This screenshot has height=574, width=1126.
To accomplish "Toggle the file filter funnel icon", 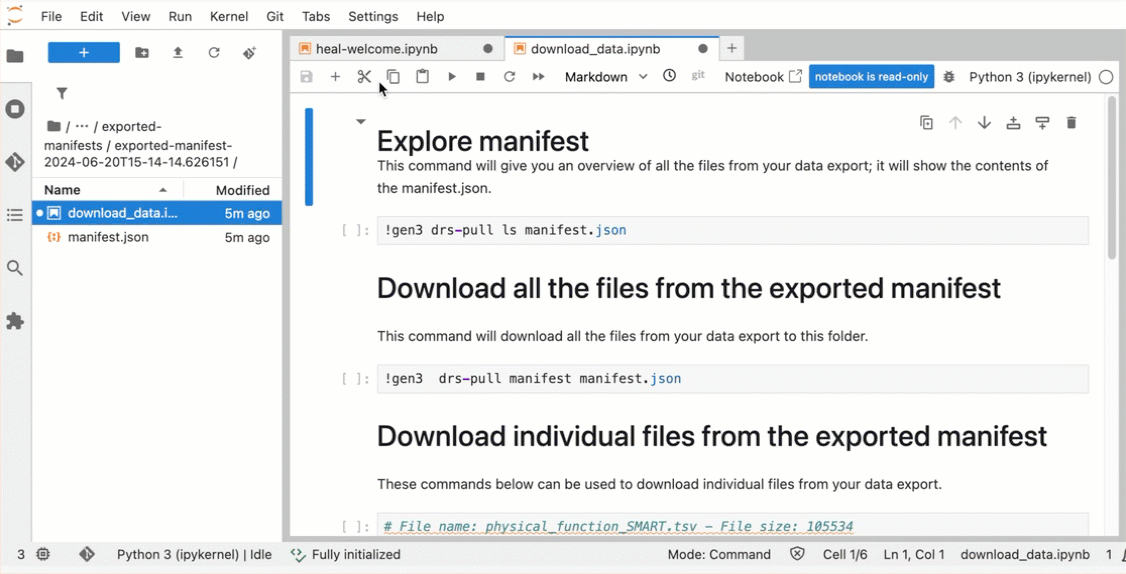I will (62, 93).
